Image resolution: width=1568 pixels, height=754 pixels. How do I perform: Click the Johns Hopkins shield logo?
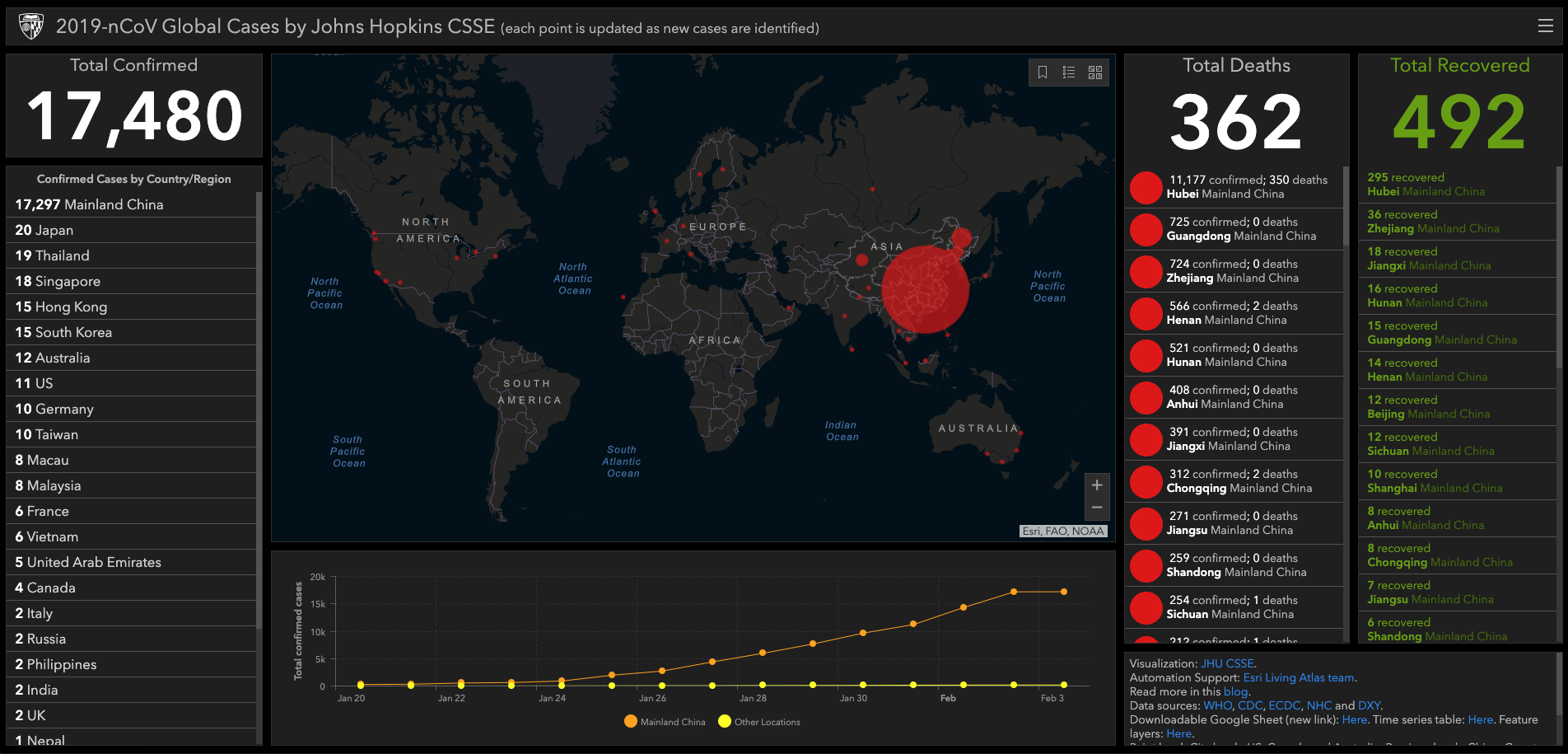pos(30,26)
